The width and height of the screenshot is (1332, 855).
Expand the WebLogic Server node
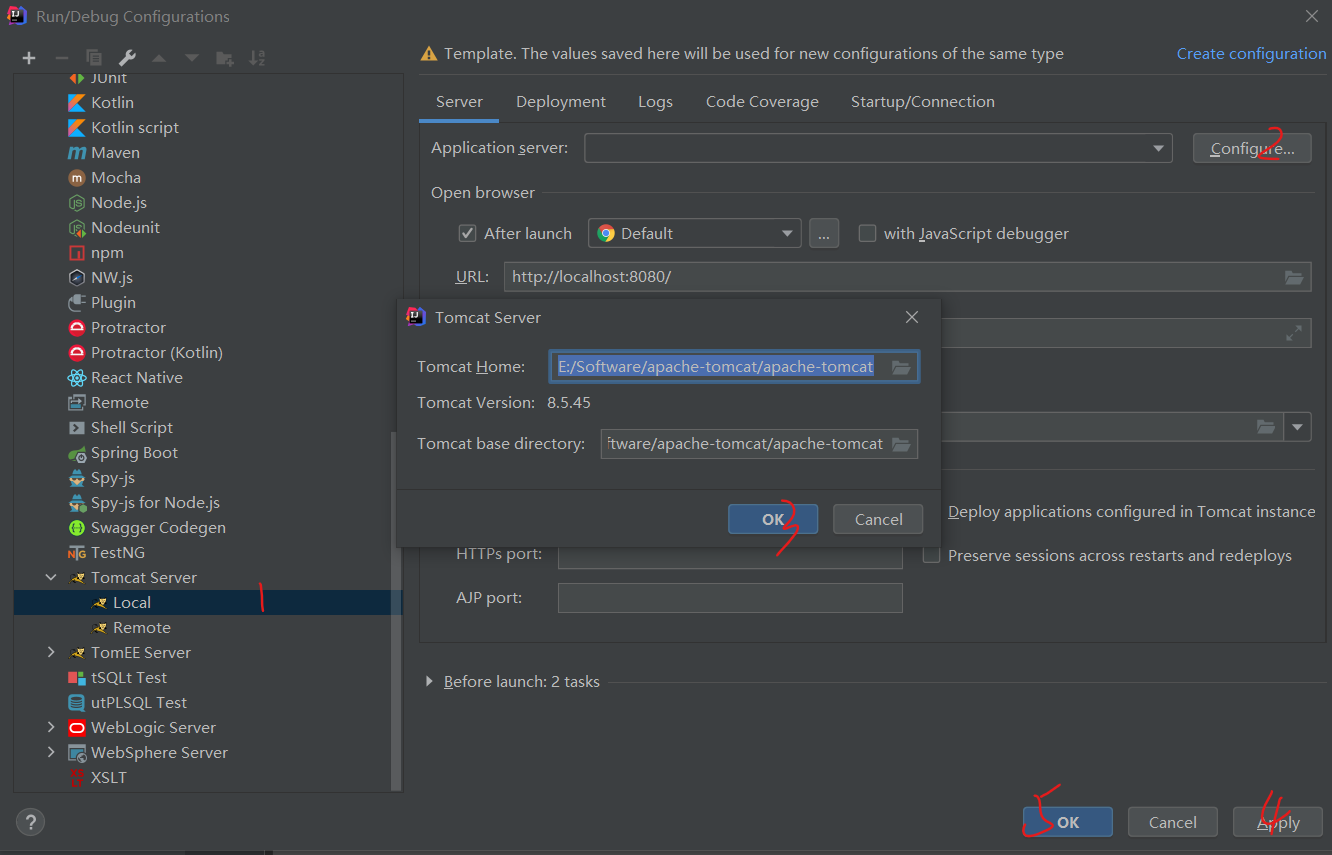pos(51,727)
